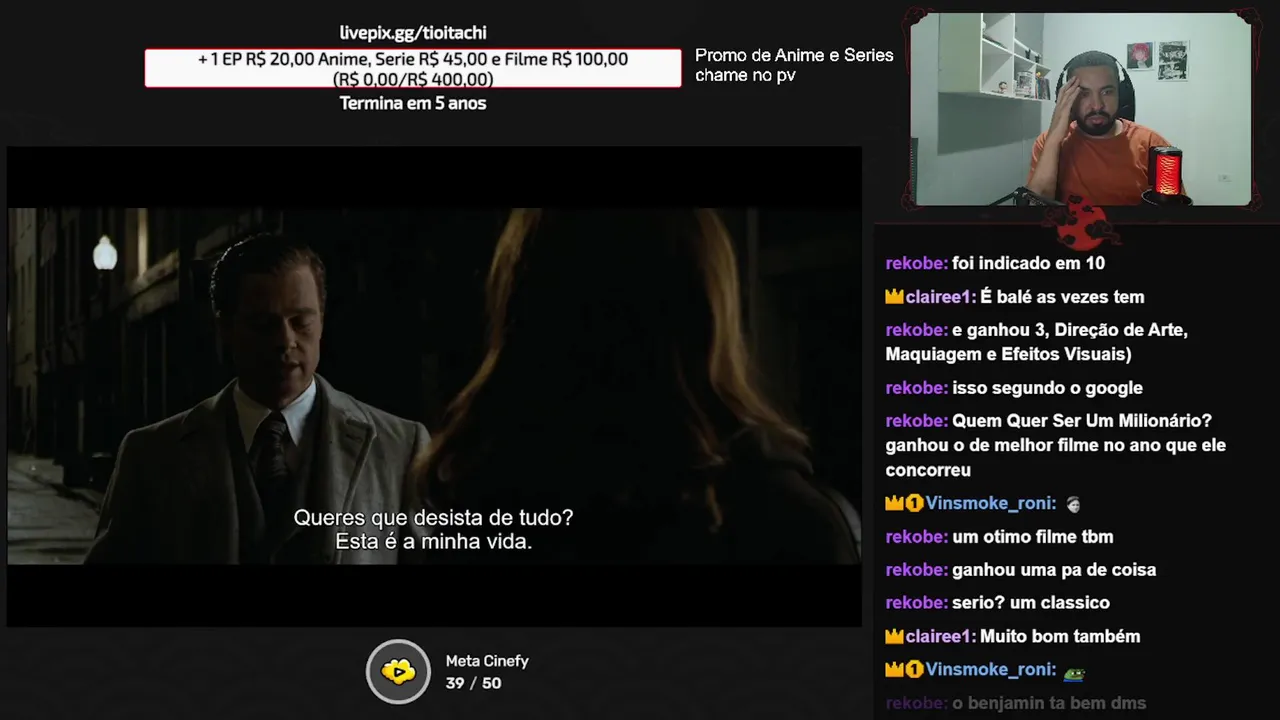Click clairee1's 'É balé as vezes tem' message
The width and height of the screenshot is (1280, 720).
click(1014, 297)
